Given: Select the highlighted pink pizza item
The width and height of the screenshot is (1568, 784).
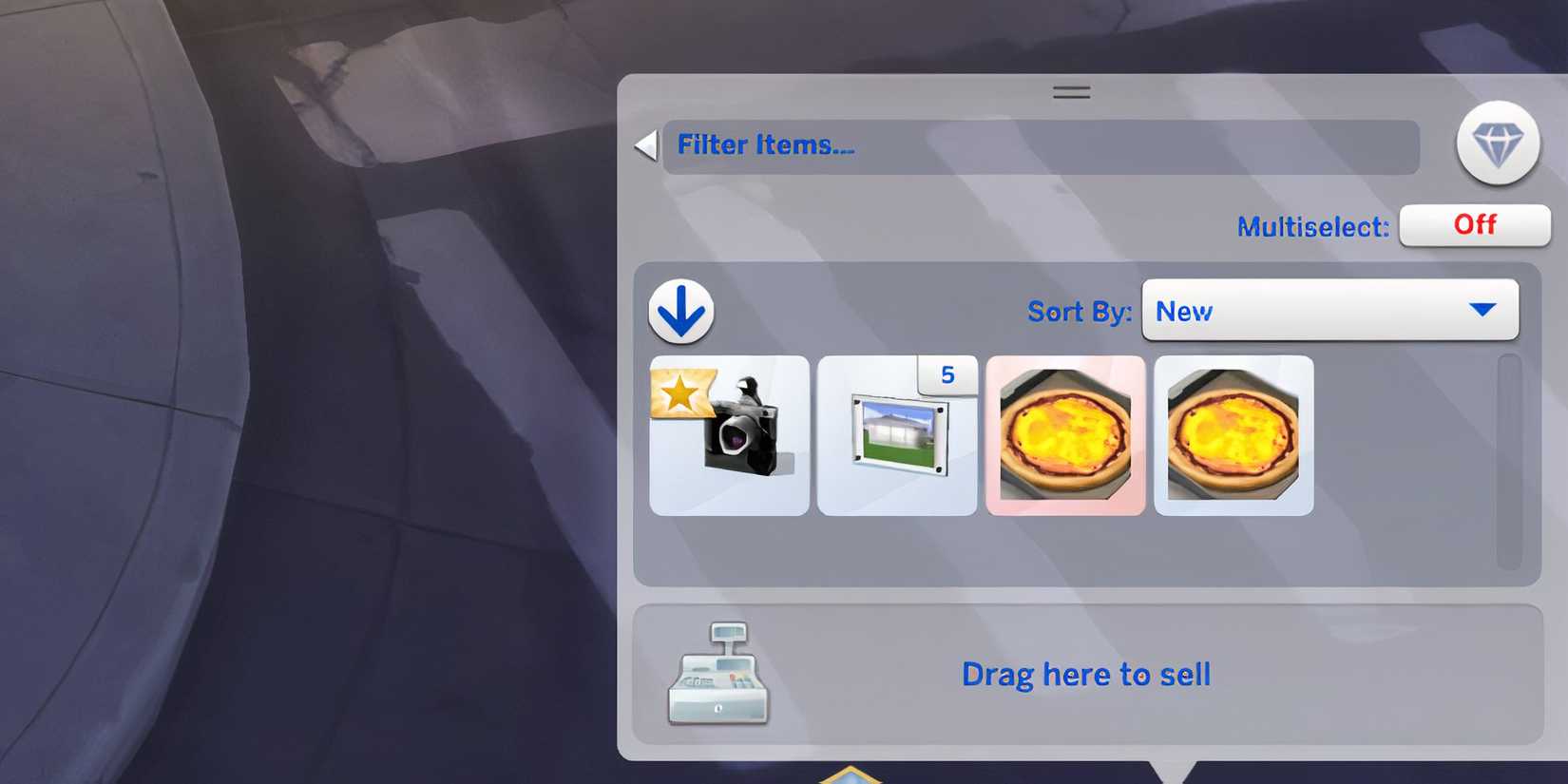Looking at the screenshot, I should click(1065, 436).
